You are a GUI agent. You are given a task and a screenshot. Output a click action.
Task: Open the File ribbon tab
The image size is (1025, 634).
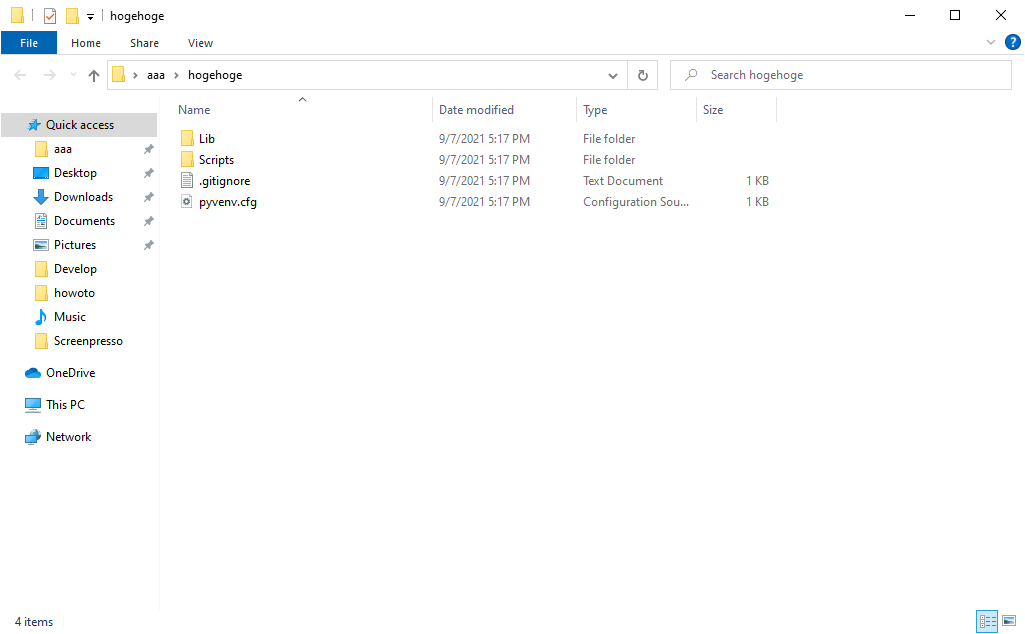(x=29, y=43)
